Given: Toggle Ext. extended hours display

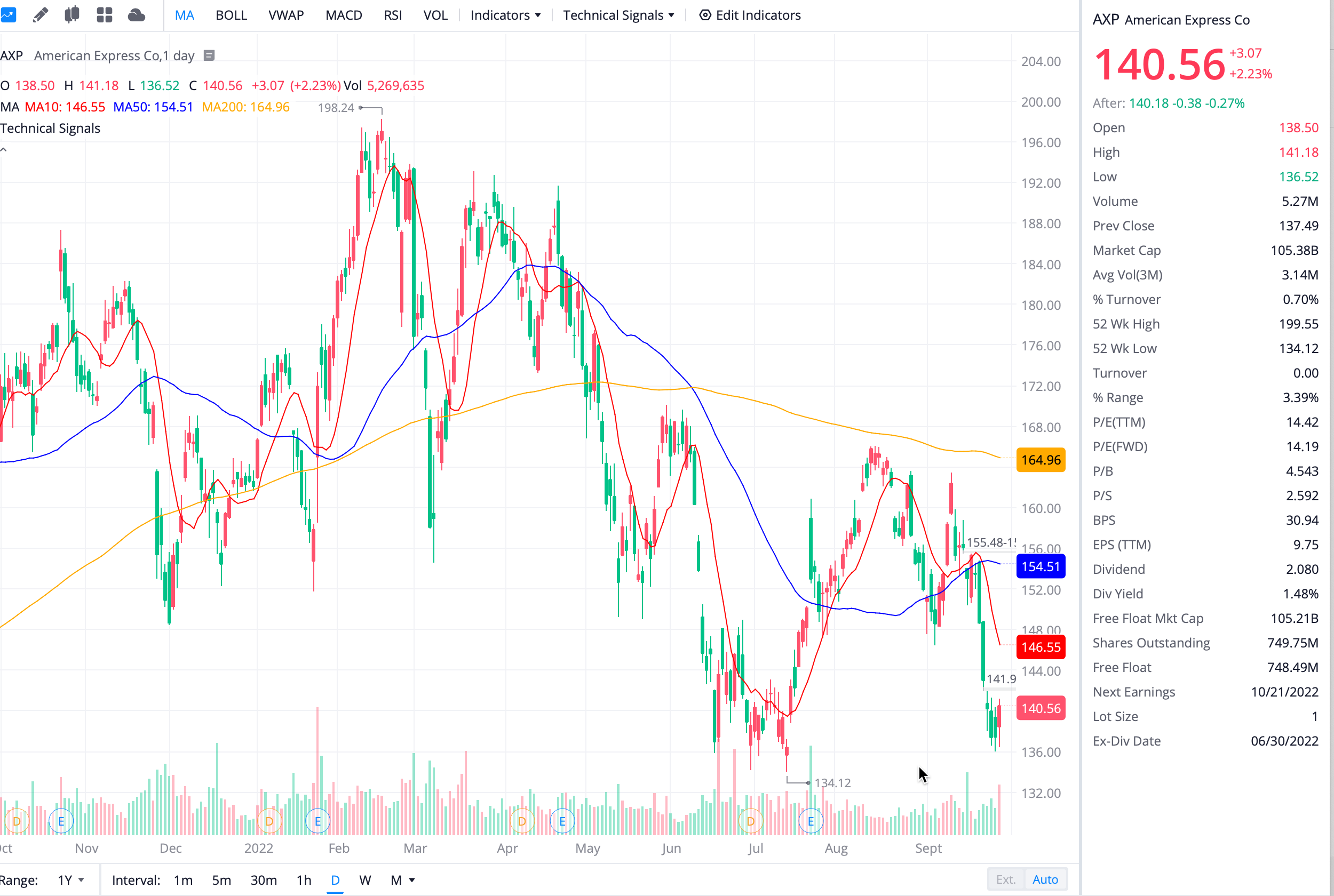Looking at the screenshot, I should (x=1005, y=879).
